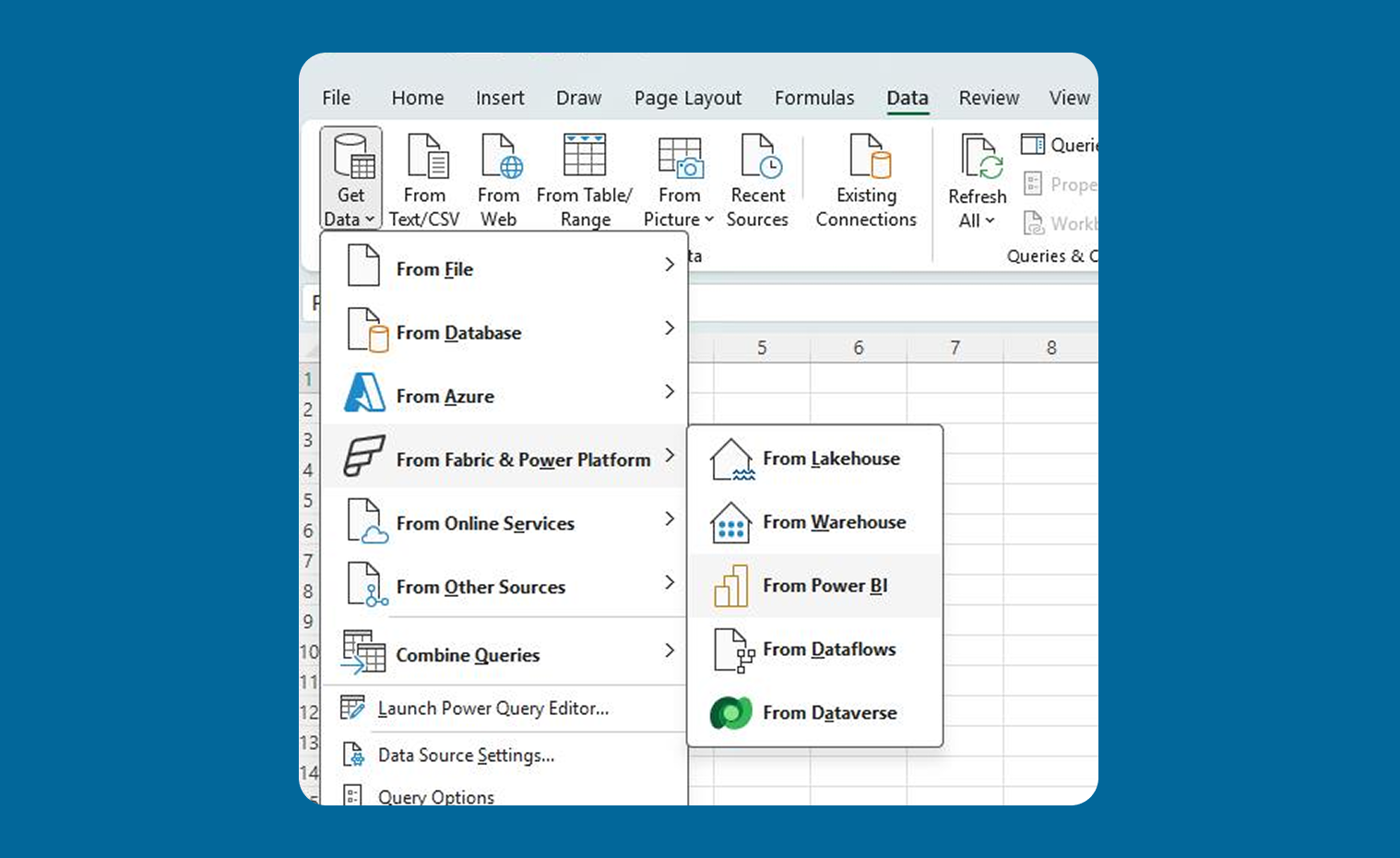Image resolution: width=1400 pixels, height=858 pixels.
Task: Click the From Text/CSV icon
Action: click(425, 158)
